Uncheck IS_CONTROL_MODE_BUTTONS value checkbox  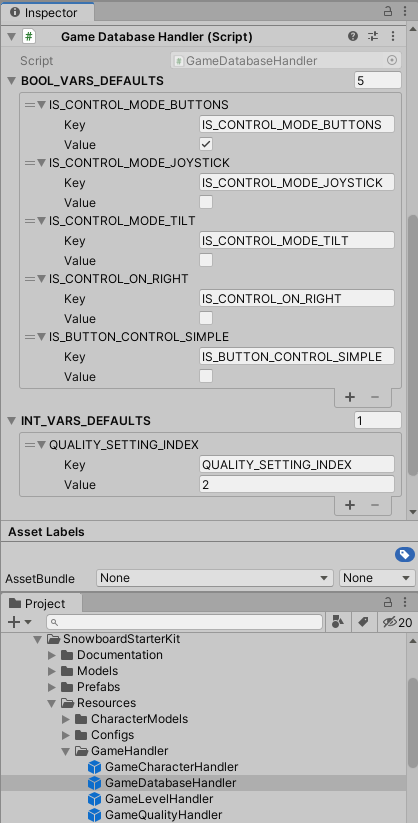(x=206, y=144)
